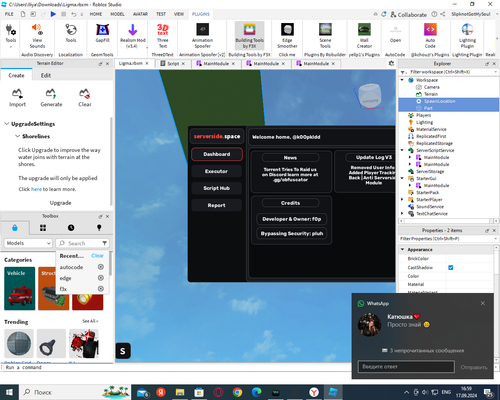
Task: Activate Building Tools by F3X
Action: 250,36
